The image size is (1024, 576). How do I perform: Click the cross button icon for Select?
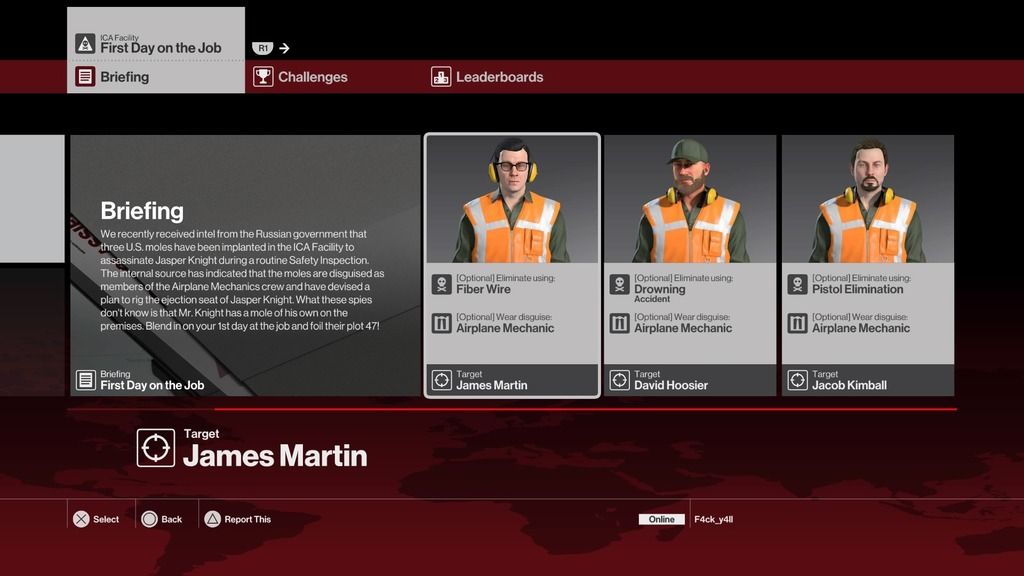click(81, 519)
